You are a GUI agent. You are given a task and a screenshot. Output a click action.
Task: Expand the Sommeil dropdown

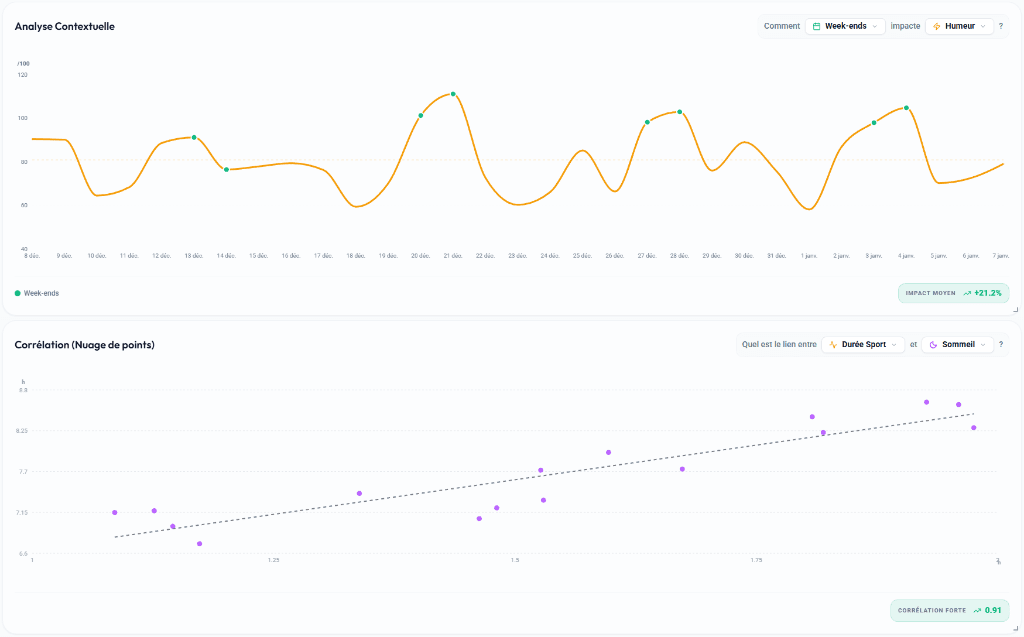(x=958, y=344)
